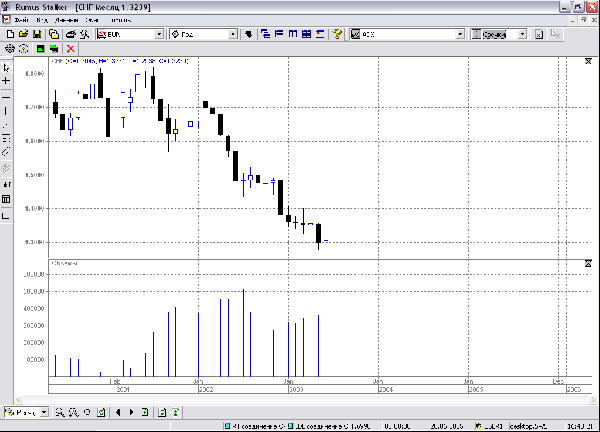Open the third menu bar item
The image size is (600, 432).
tap(67, 20)
